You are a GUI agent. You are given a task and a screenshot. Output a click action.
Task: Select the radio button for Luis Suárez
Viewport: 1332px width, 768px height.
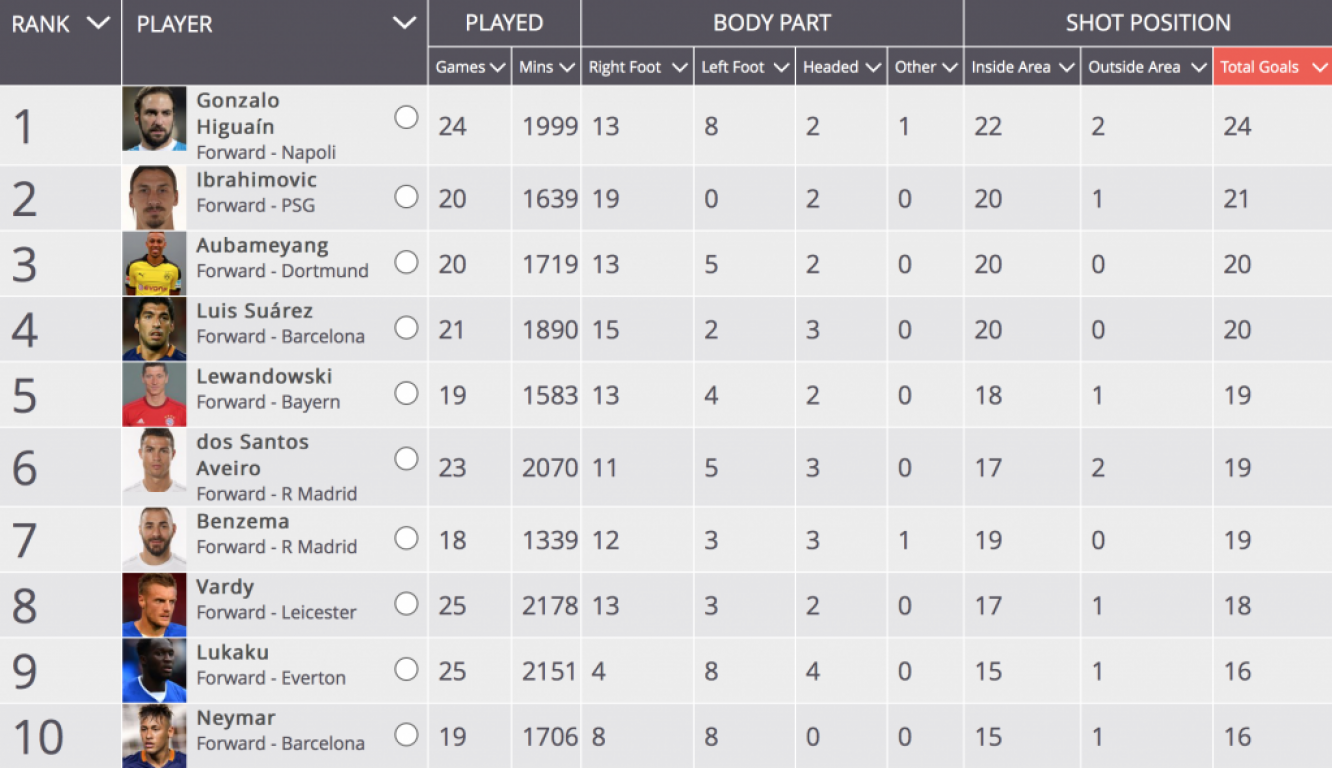(x=406, y=327)
